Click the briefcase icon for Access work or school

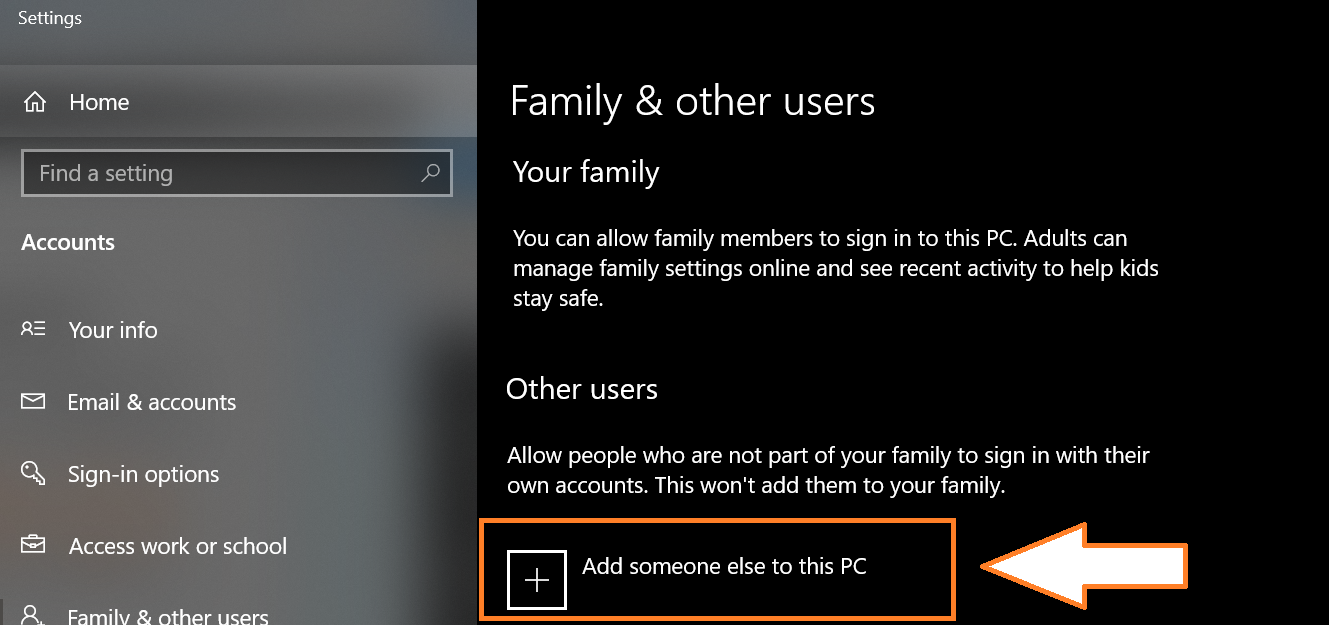(33, 545)
